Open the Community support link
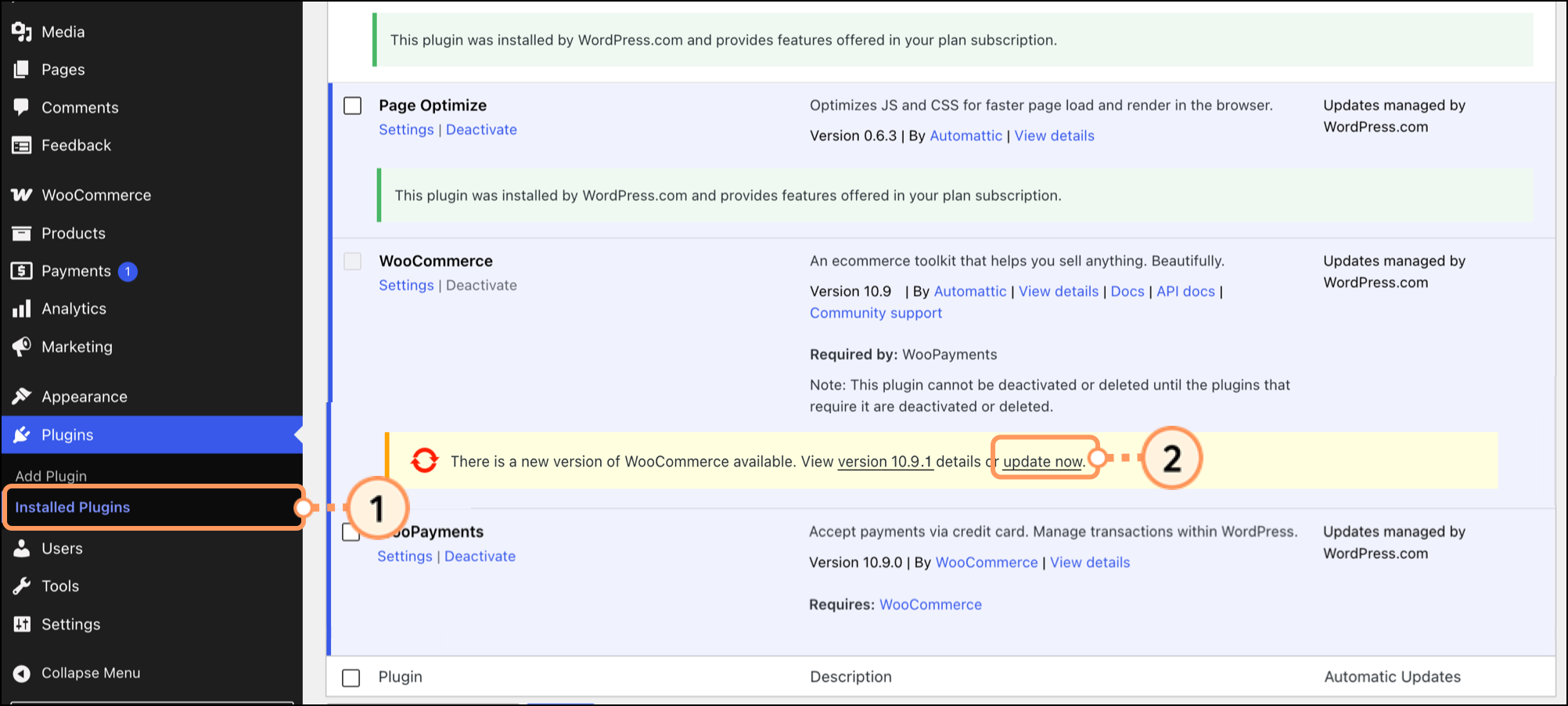Image resolution: width=1568 pixels, height=706 pixels. (x=876, y=313)
